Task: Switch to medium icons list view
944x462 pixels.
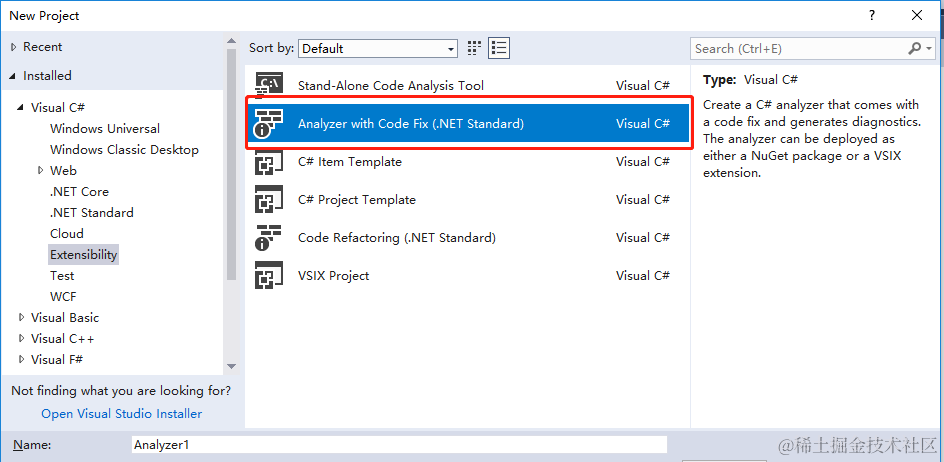Action: click(x=499, y=48)
